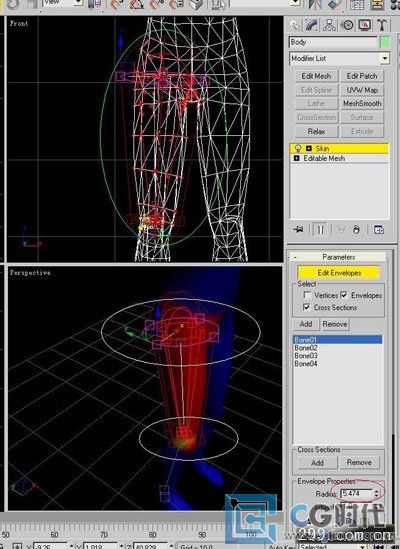Click the Radius value field

(x=356, y=493)
